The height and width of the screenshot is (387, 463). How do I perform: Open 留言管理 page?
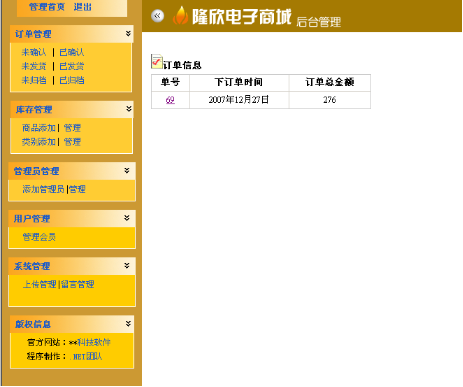[x=78, y=284]
